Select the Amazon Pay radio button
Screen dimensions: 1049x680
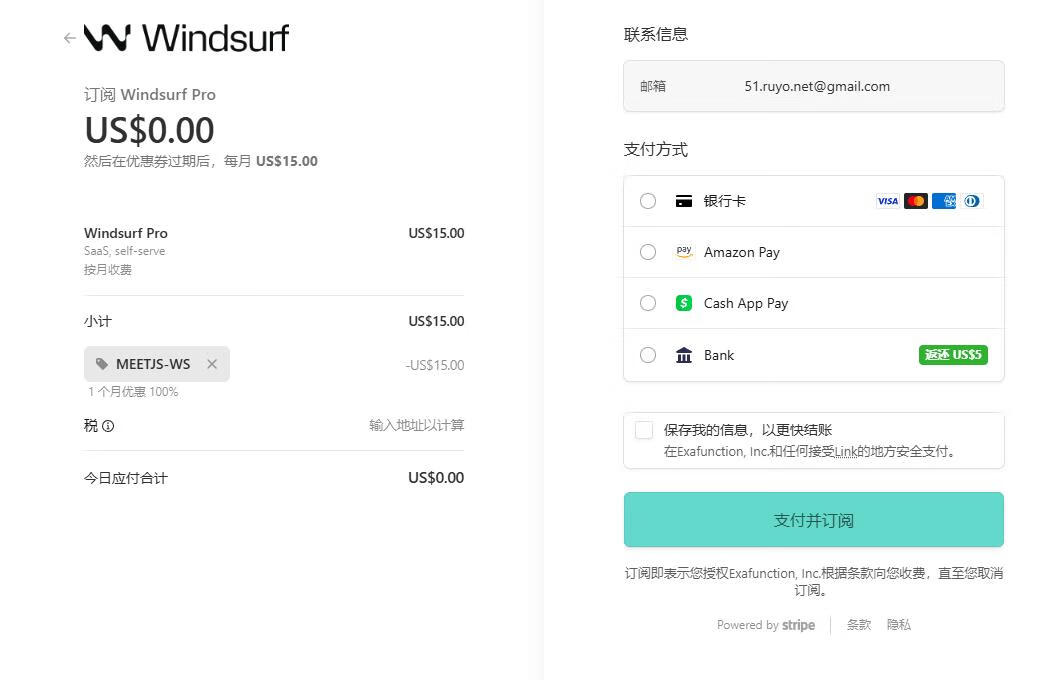(x=648, y=252)
